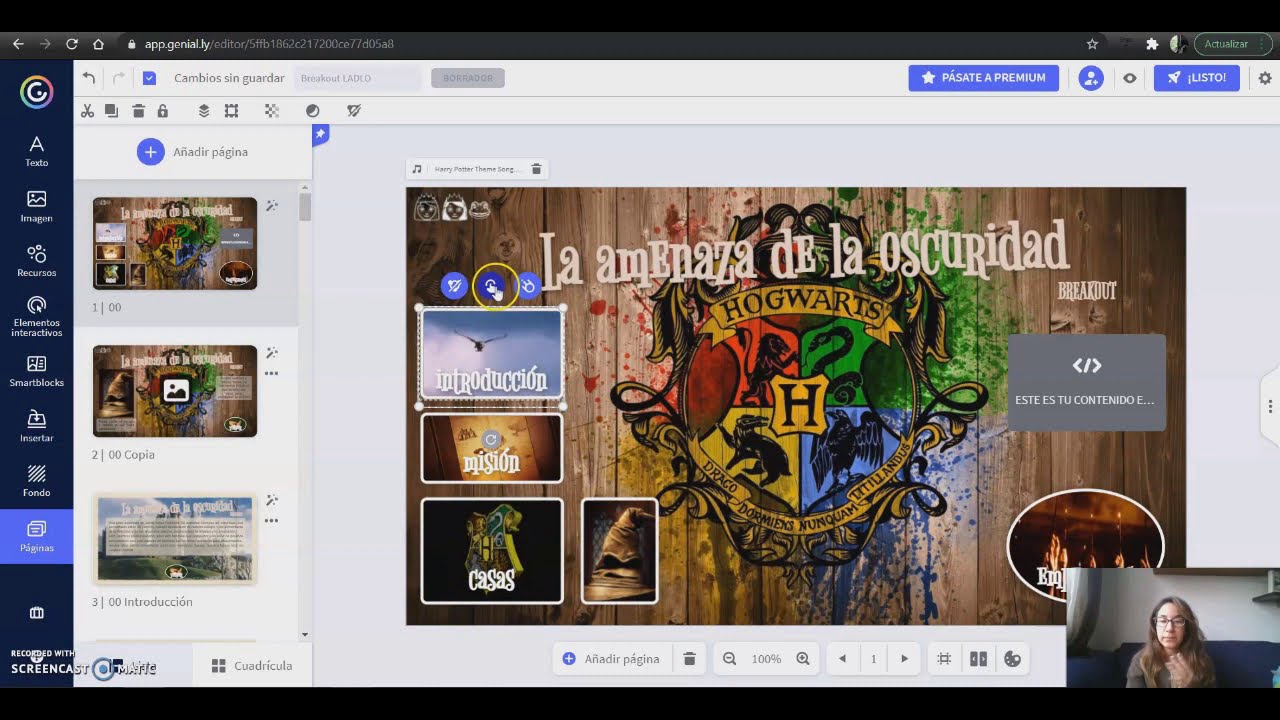Open the Smartblocks panel
Viewport: 1280px width, 720px height.
[36, 371]
